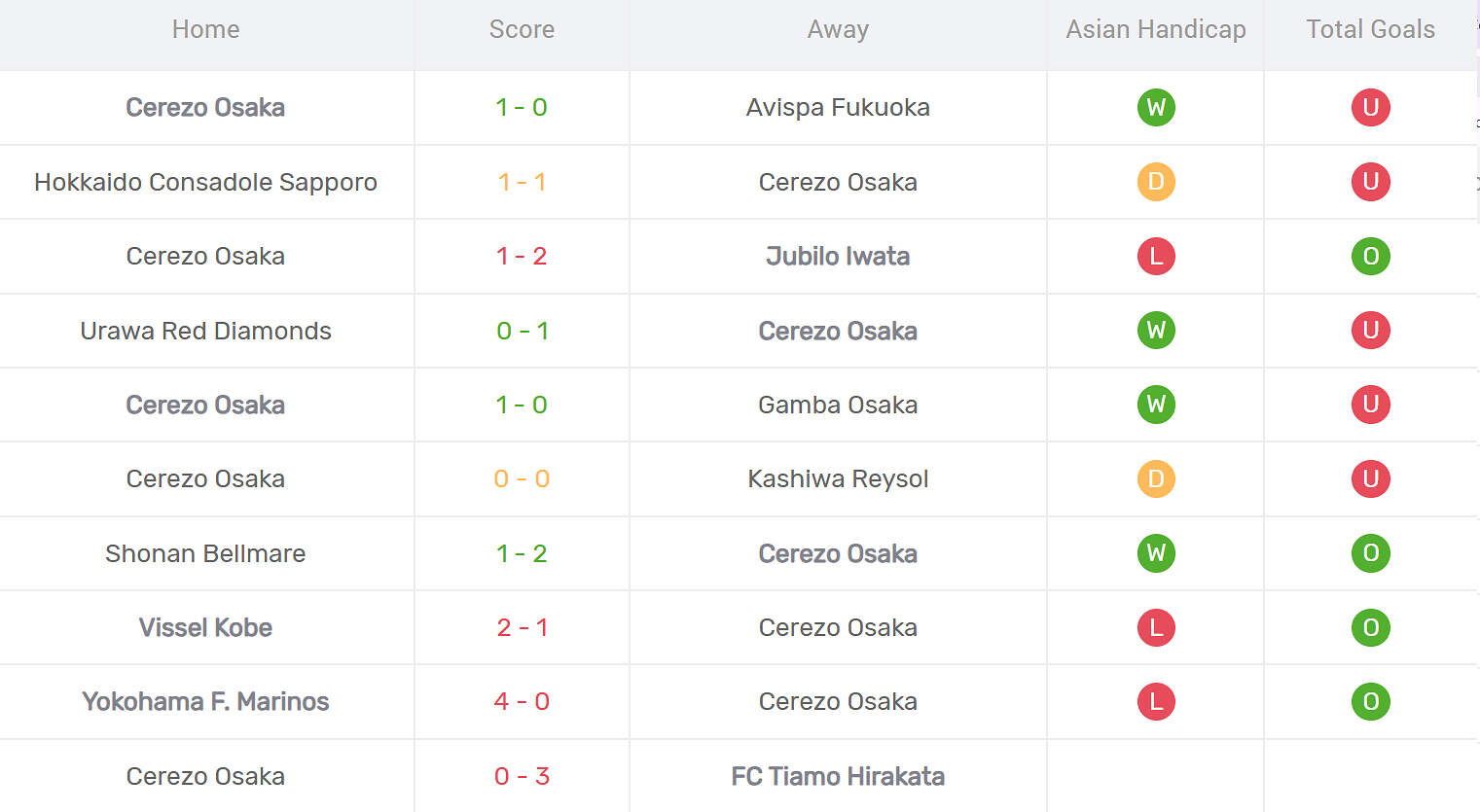Open the FC Tiamo Hirakata team link
Viewport: 1480px width, 812px height.
[x=838, y=776]
